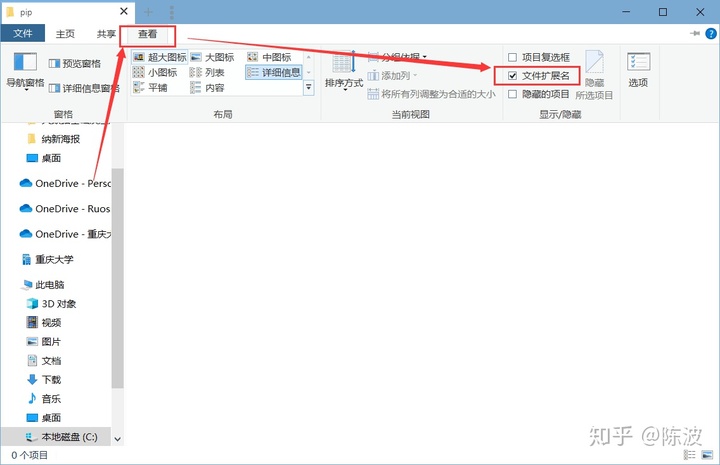Open the 分组依据 dropdown
The image size is (720, 465).
[398, 57]
